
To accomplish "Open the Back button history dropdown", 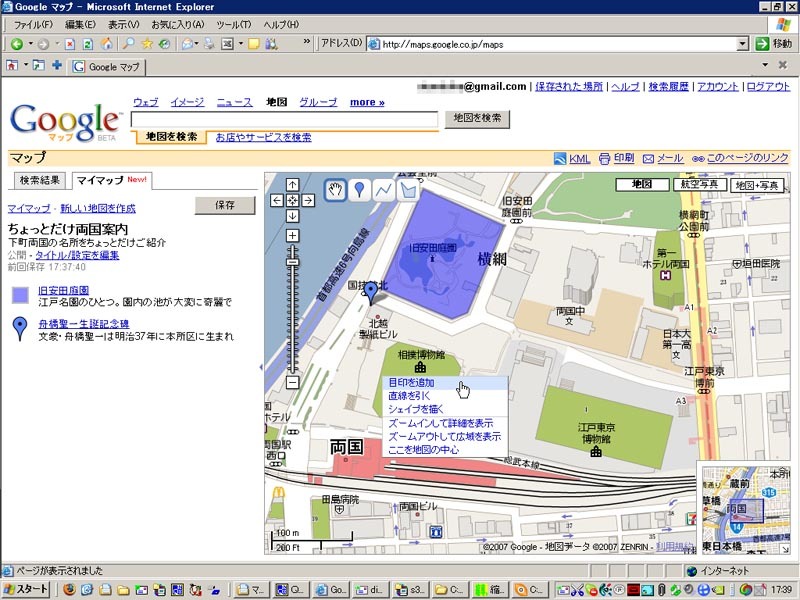I will click(x=31, y=44).
